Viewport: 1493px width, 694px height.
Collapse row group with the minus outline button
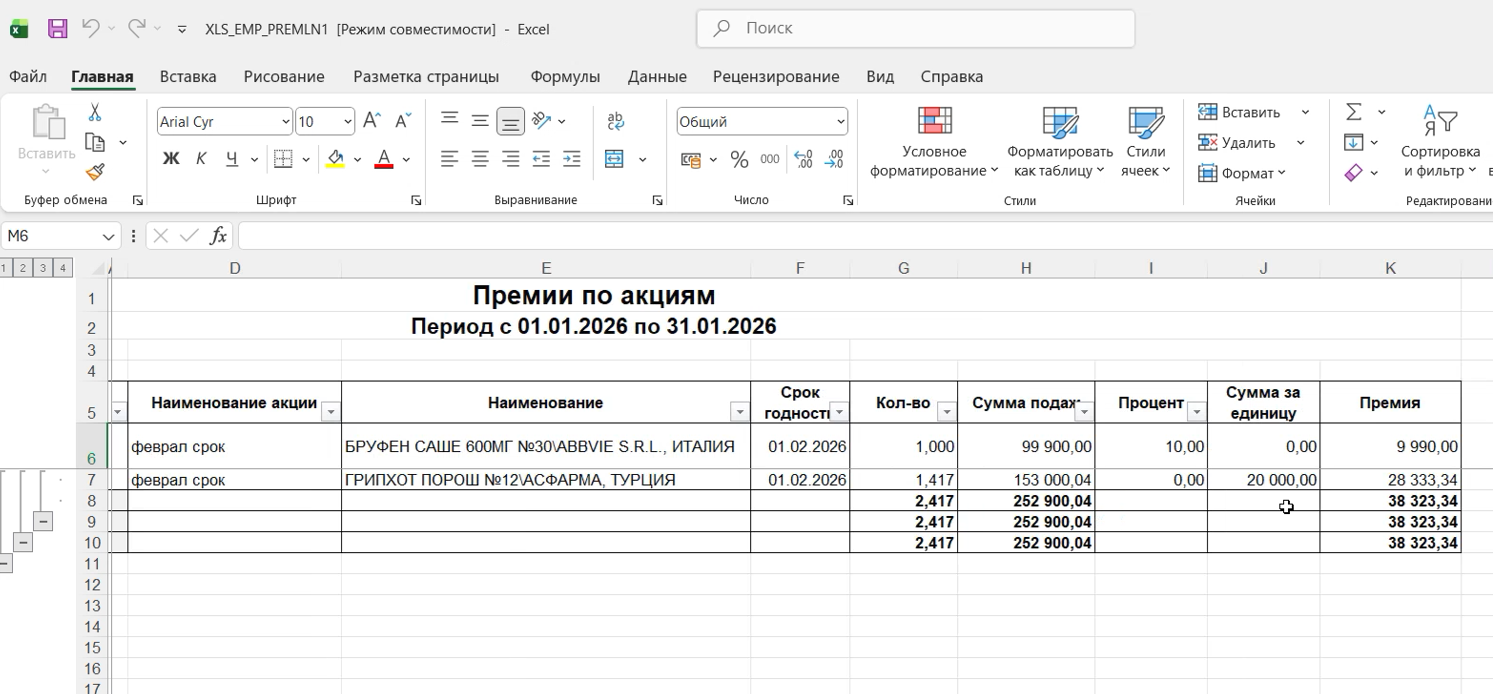tap(41, 521)
